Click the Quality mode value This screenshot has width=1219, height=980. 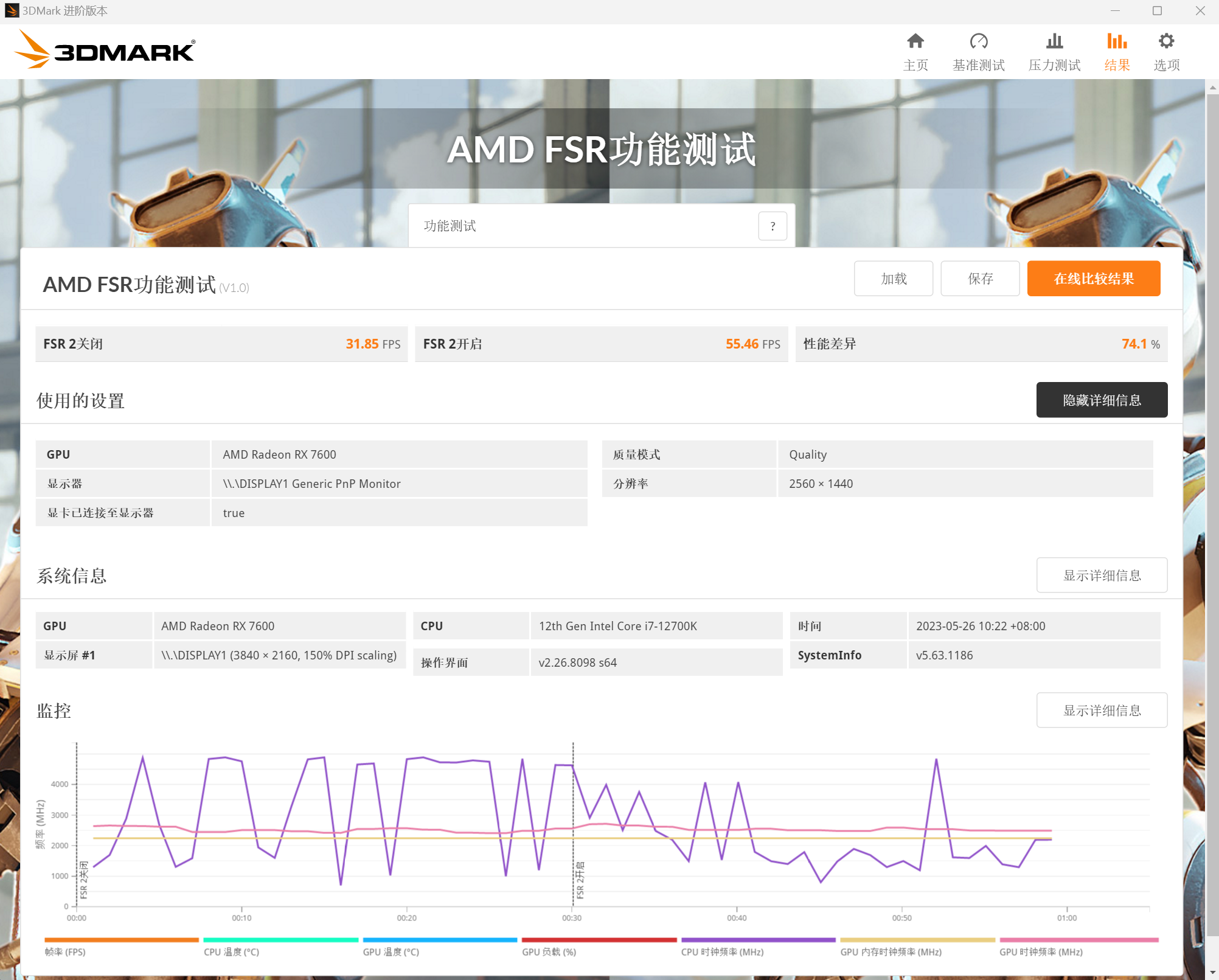tap(965, 454)
